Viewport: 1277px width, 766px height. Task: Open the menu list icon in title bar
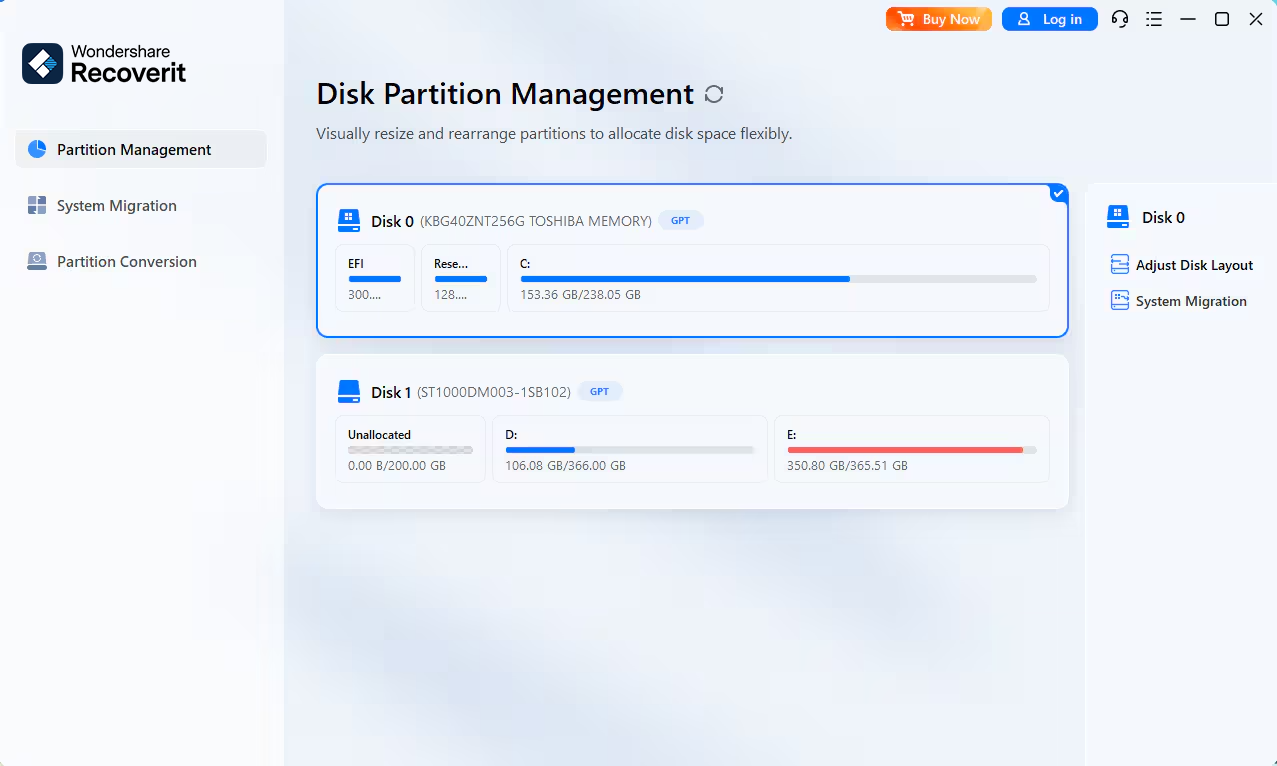1154,19
